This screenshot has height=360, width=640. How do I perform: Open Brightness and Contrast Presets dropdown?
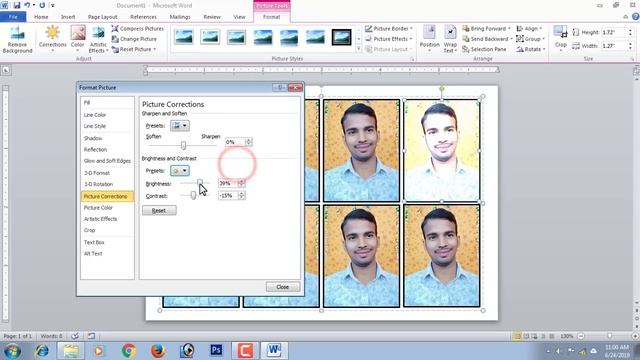point(180,171)
